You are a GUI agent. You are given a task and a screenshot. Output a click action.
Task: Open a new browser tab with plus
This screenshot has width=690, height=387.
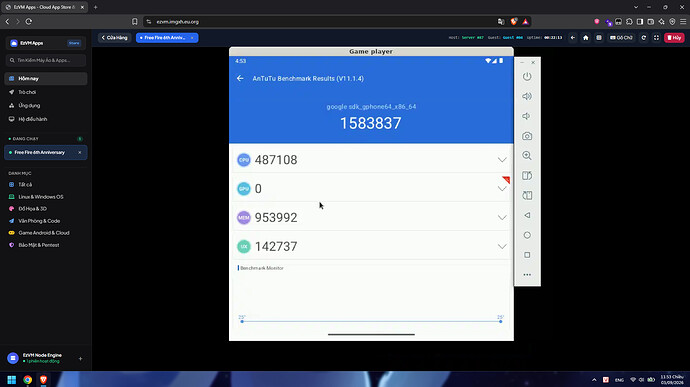pyautogui.click(x=95, y=7)
